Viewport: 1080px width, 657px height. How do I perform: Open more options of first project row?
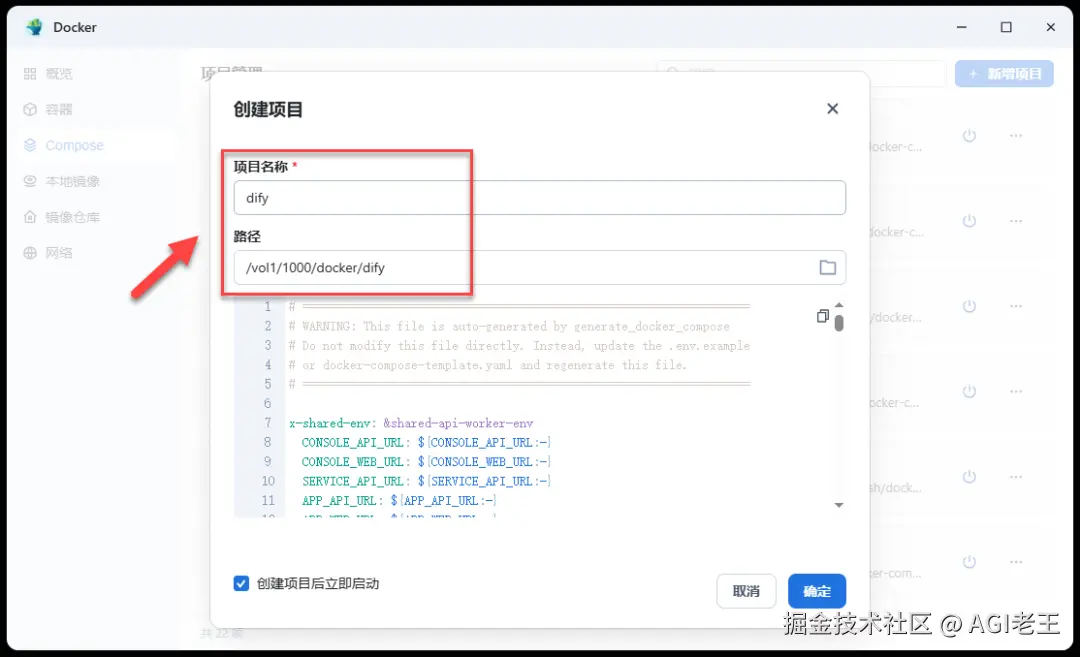[x=1016, y=136]
